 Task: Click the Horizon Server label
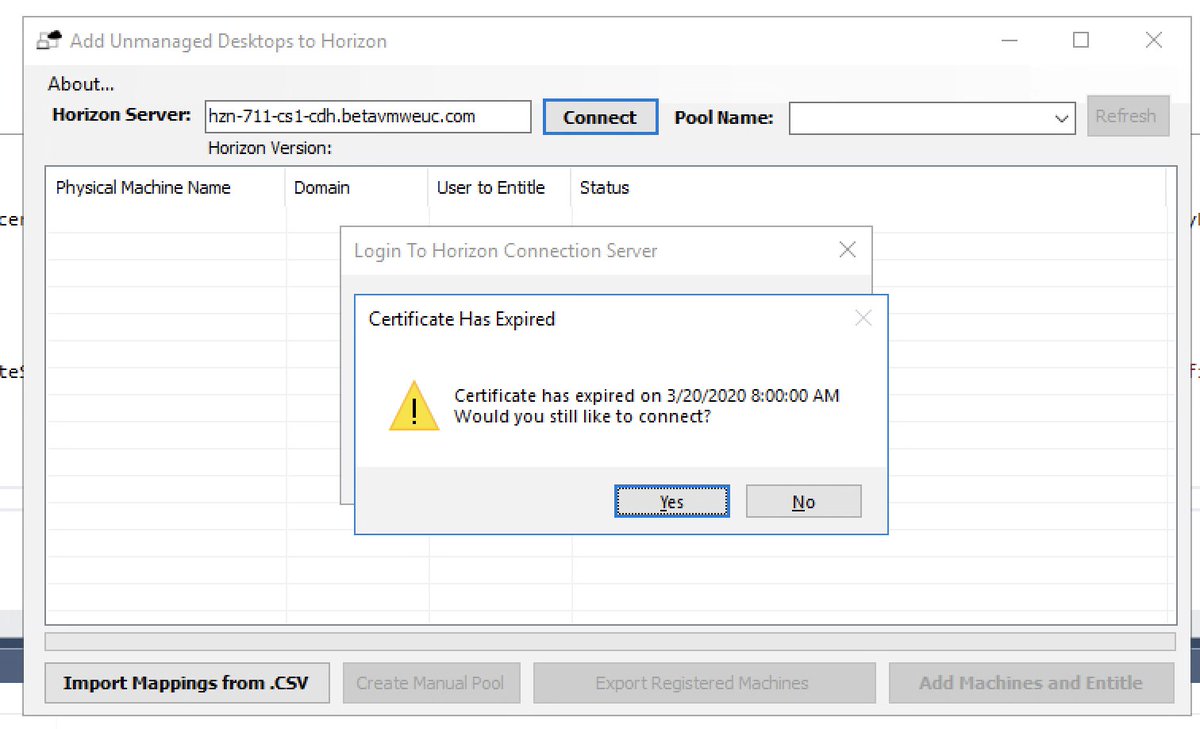click(122, 115)
